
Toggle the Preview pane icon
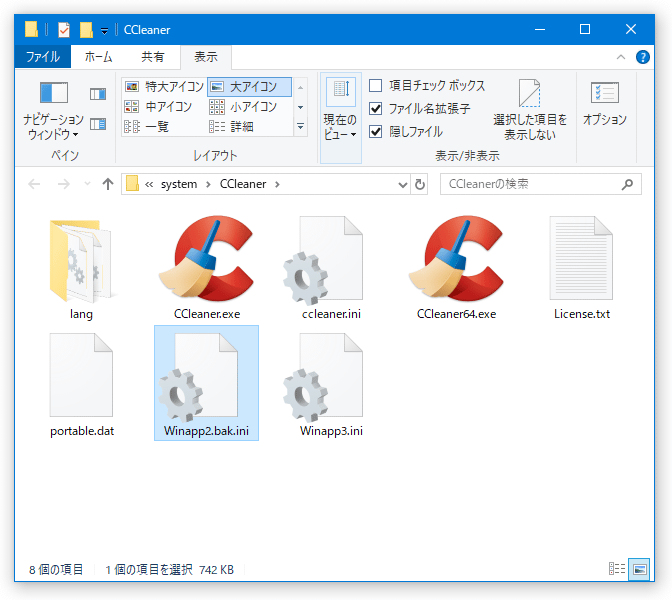[98, 94]
